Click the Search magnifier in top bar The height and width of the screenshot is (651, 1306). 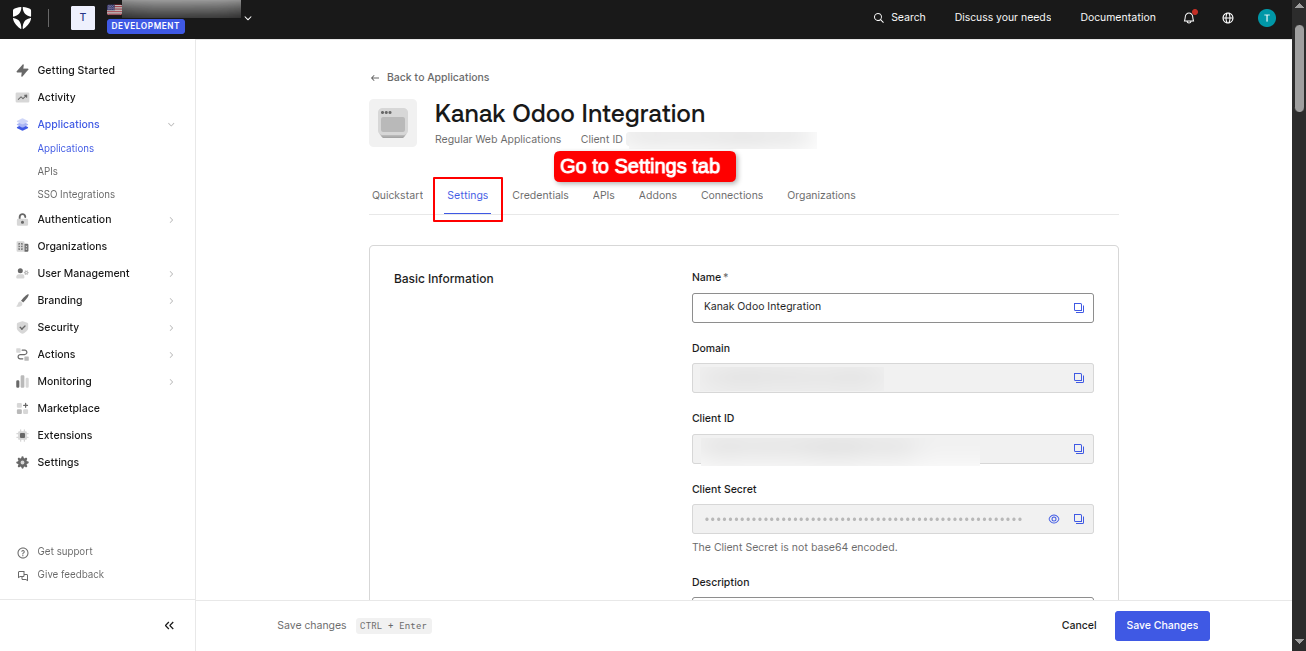[x=879, y=18]
